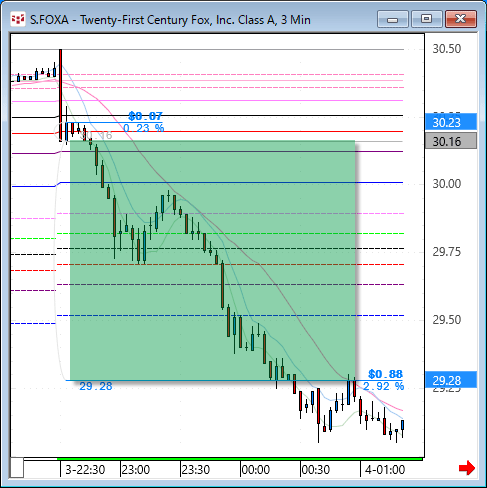
Task: Click the 29.28 label below green rectangle
Action: (96, 386)
